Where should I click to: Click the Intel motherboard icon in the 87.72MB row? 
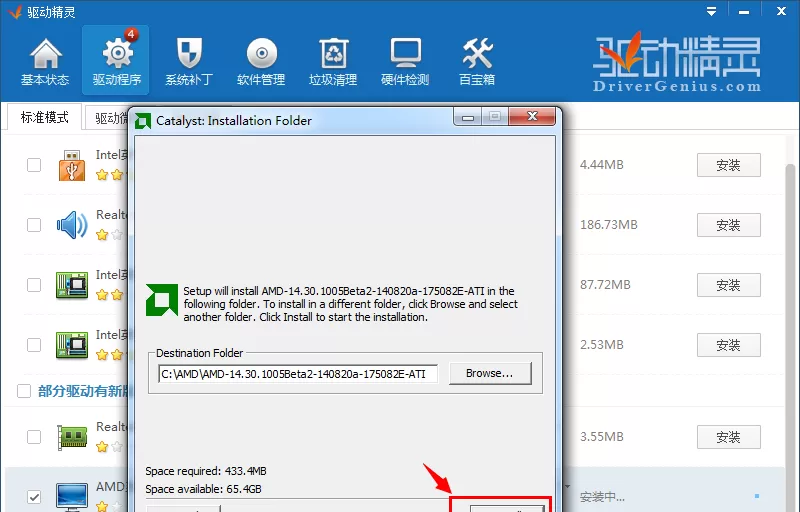tap(72, 285)
